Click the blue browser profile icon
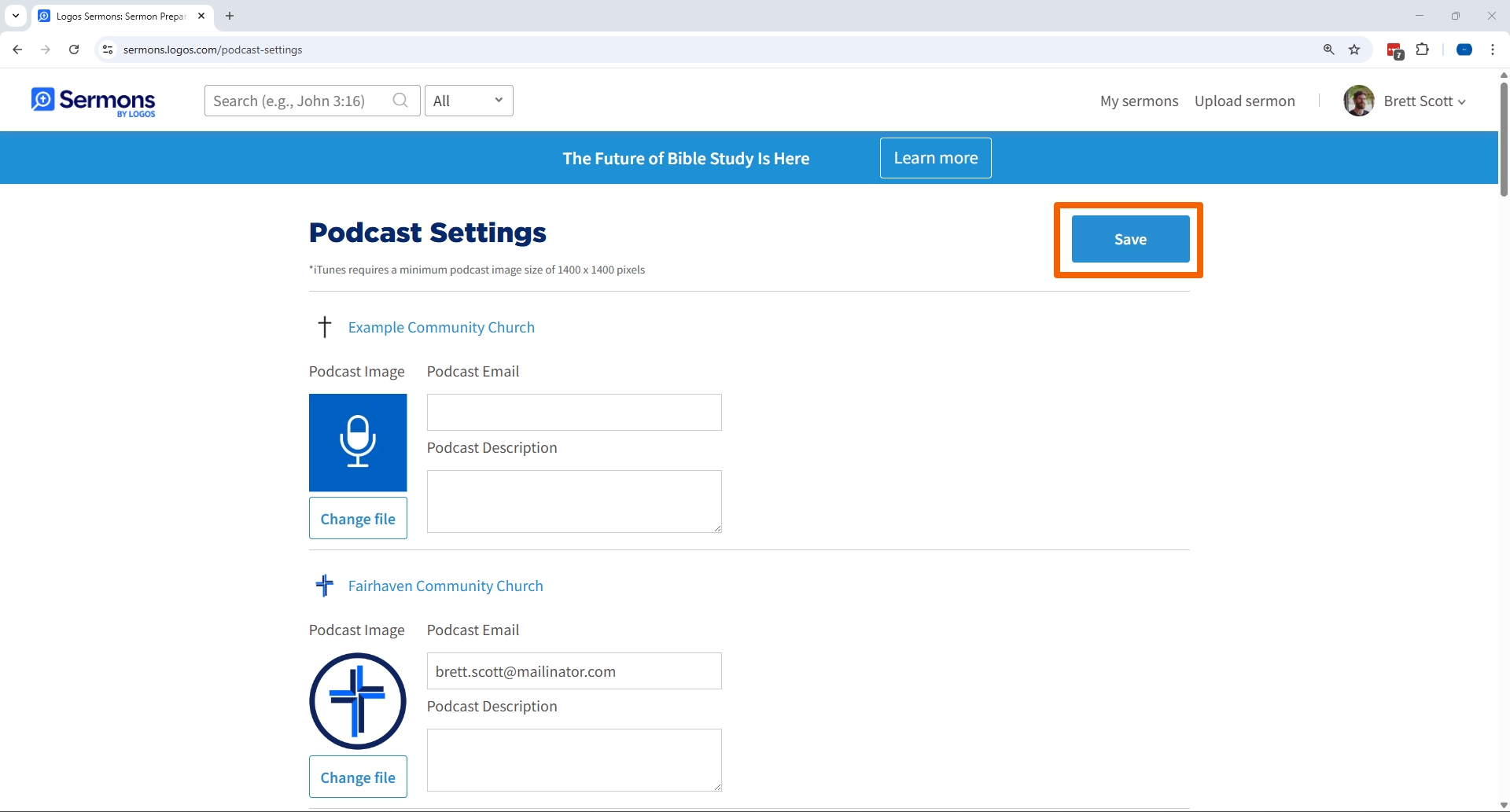Image resolution: width=1510 pixels, height=812 pixels. [x=1464, y=50]
